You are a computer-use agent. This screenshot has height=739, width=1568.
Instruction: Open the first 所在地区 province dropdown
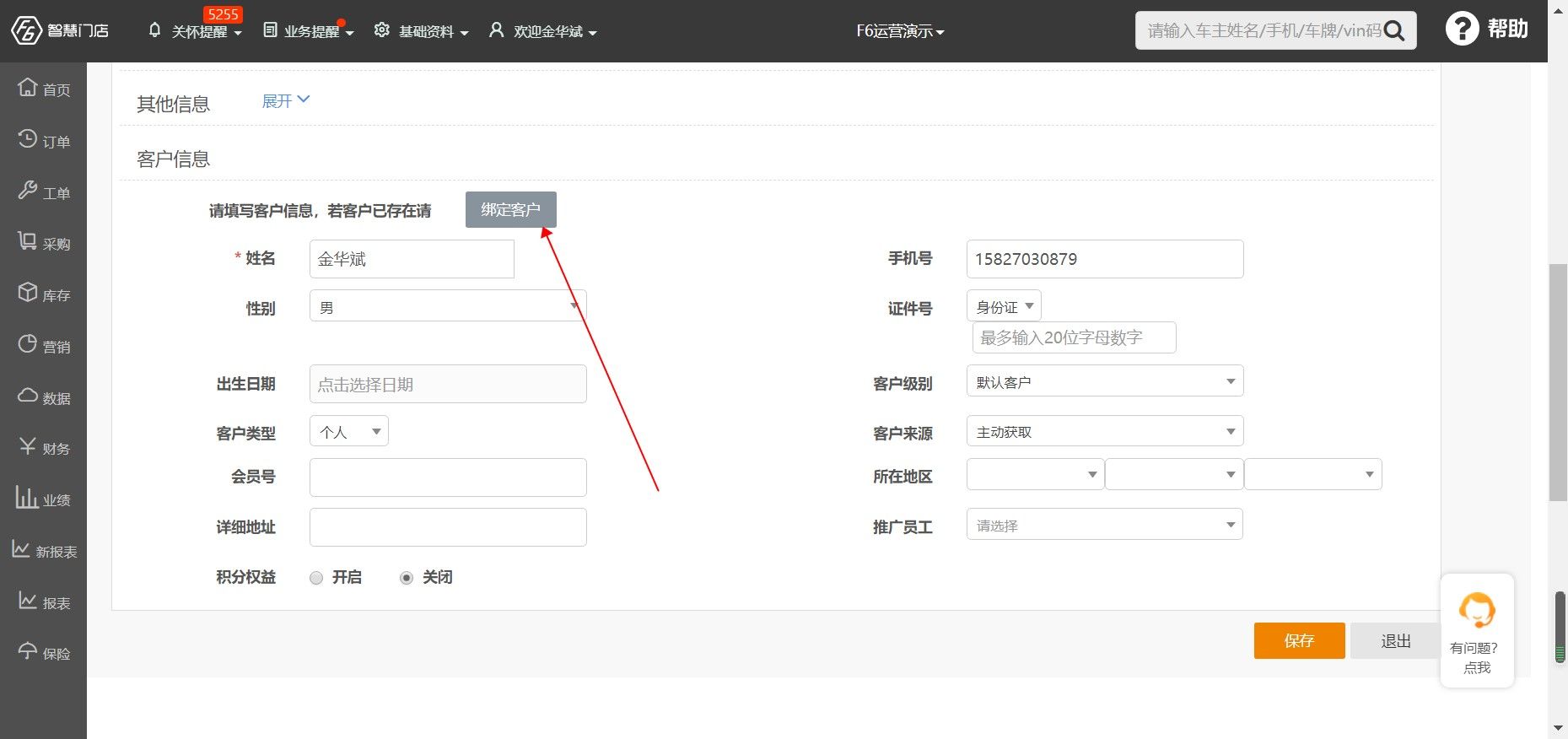1035,474
